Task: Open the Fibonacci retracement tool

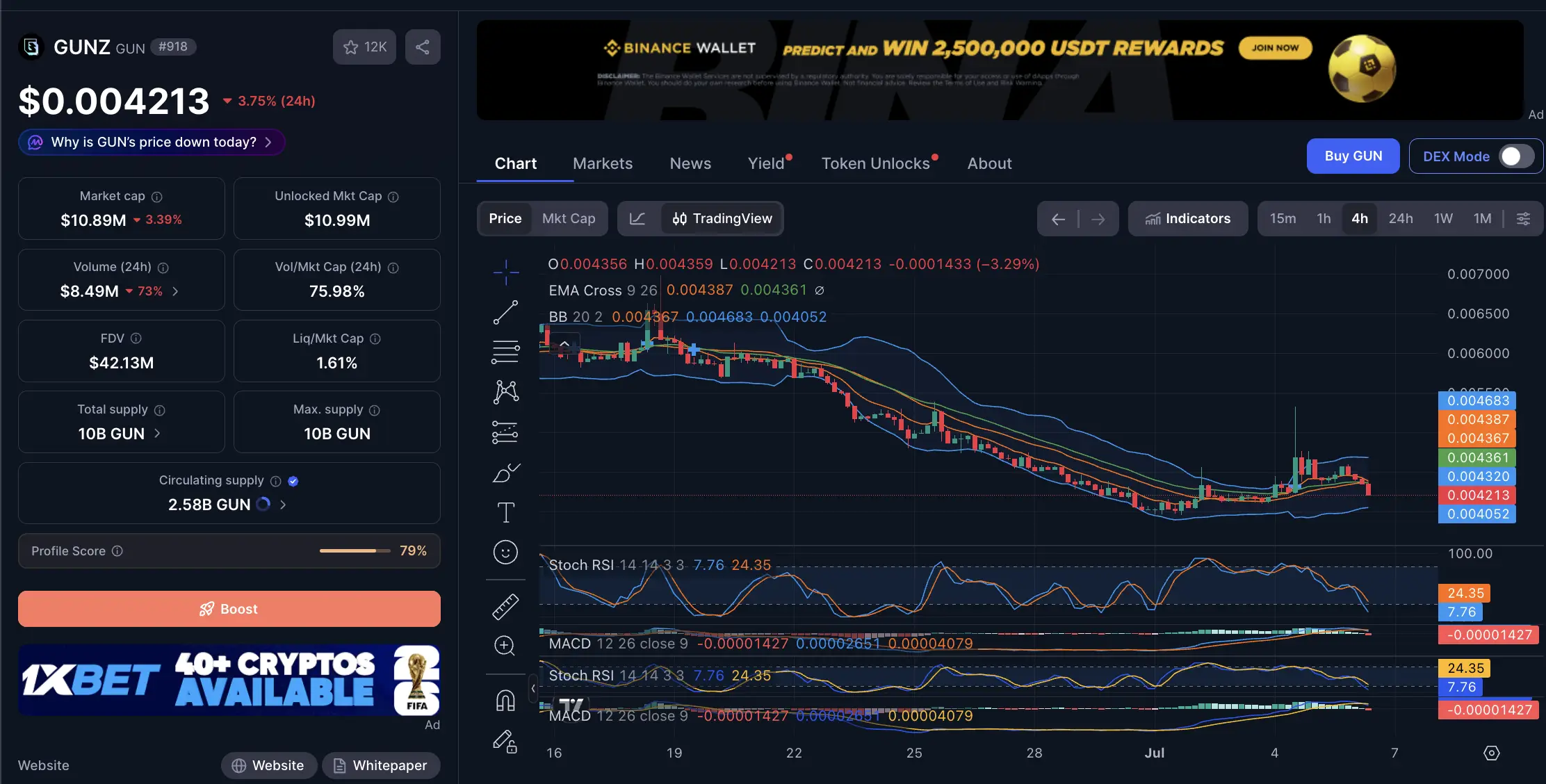Action: click(x=505, y=352)
